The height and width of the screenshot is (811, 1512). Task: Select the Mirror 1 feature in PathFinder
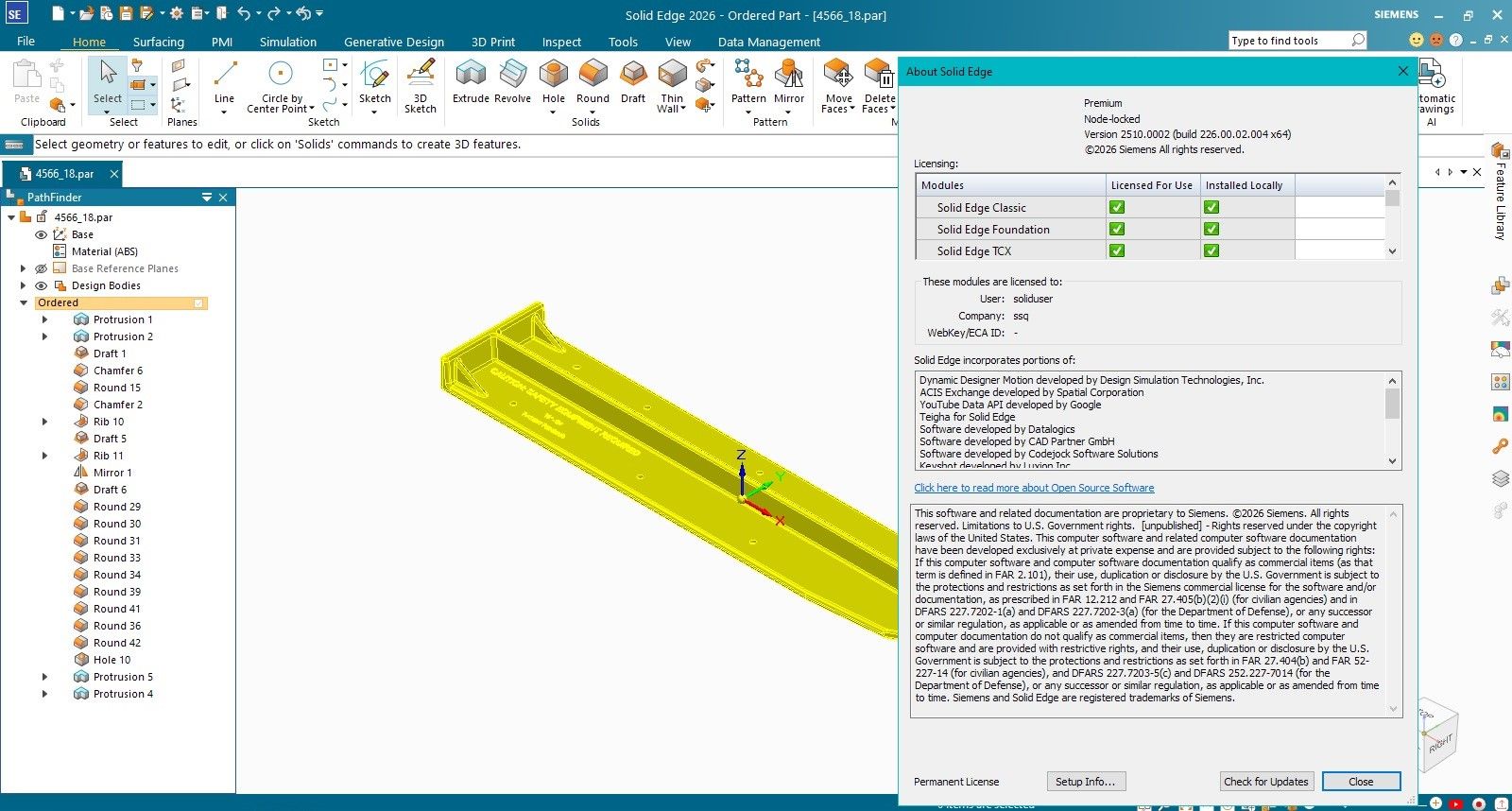tap(112, 473)
